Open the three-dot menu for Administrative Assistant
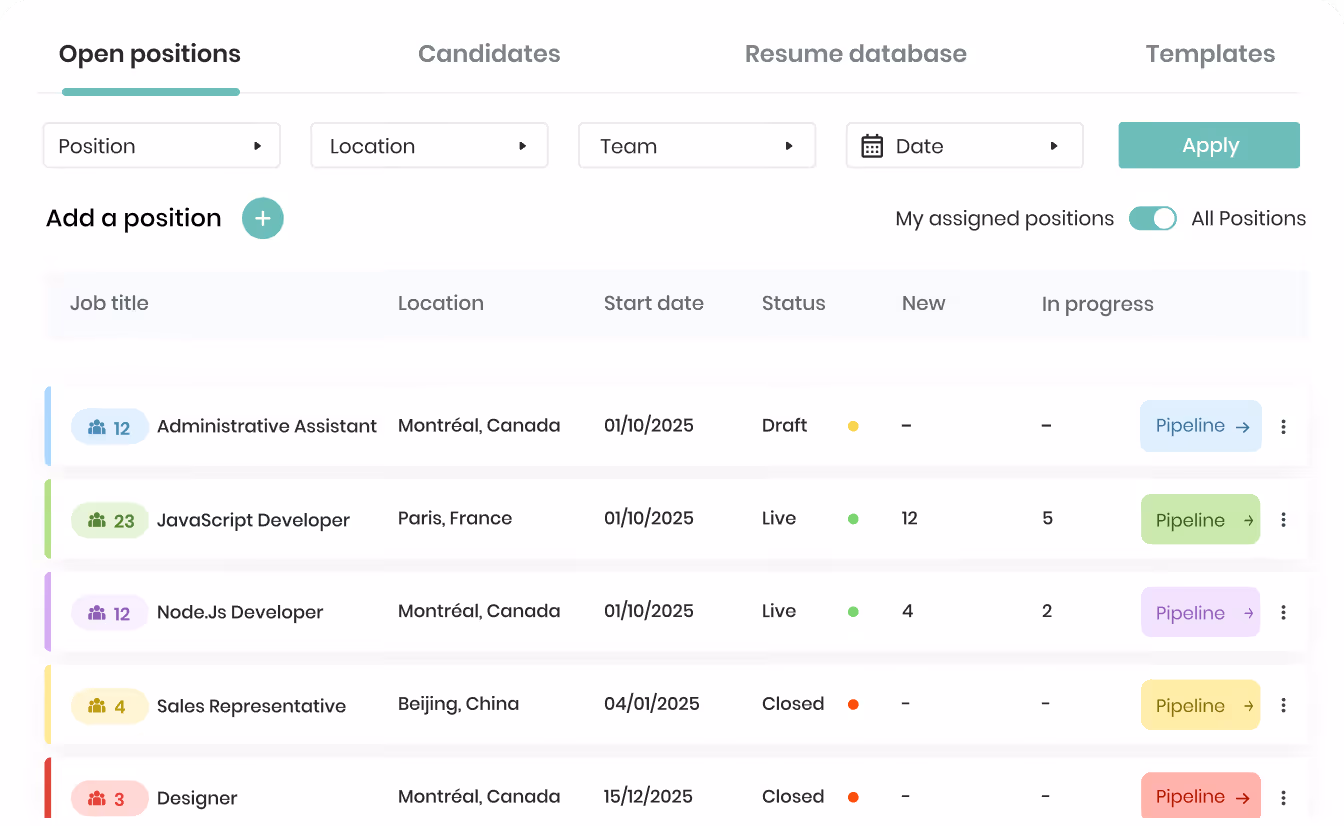 tap(1283, 427)
